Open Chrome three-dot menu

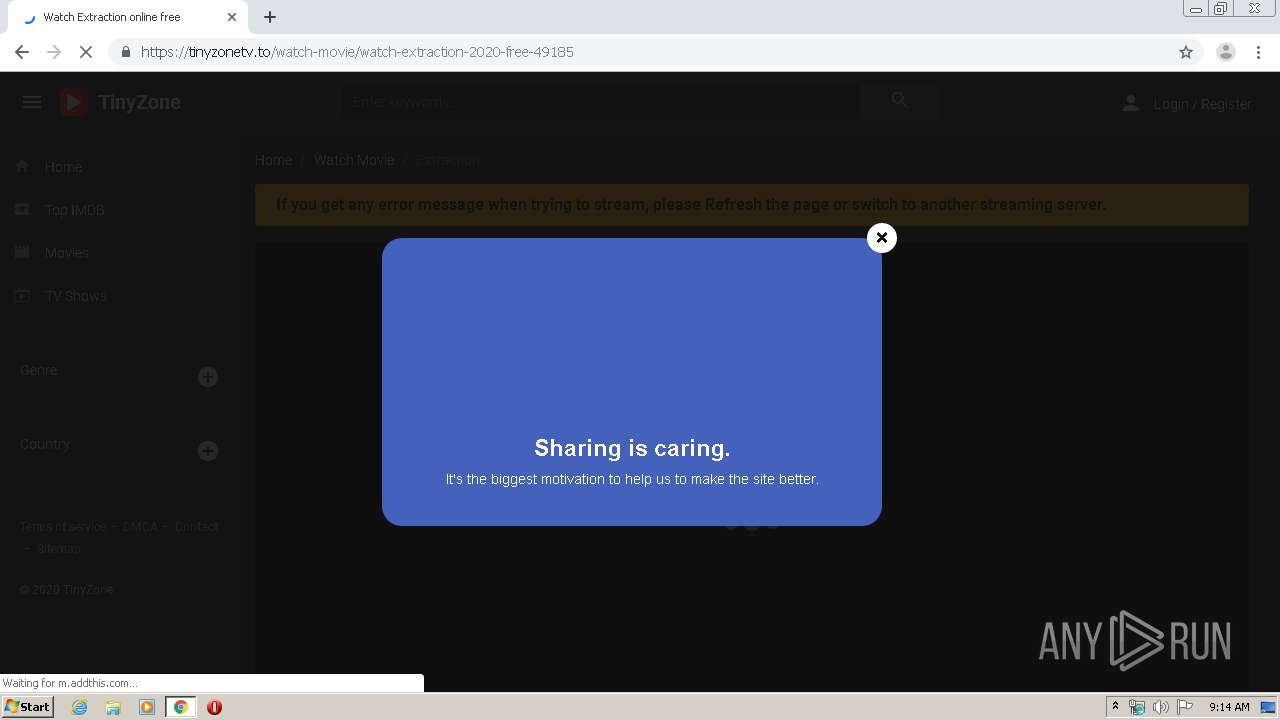coord(1259,52)
